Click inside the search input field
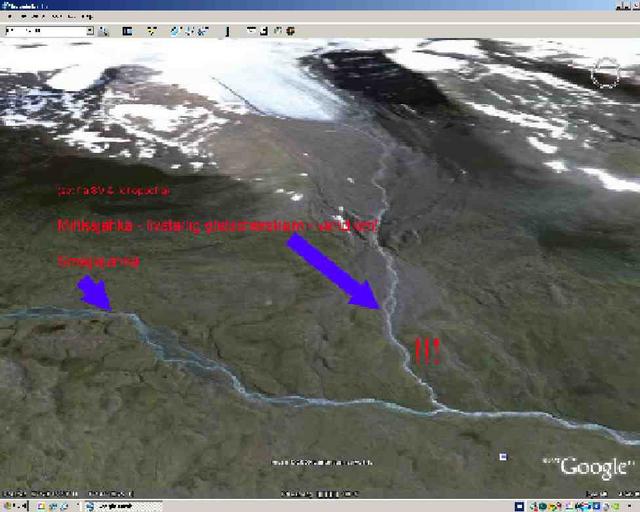640x512 pixels. 45,31
